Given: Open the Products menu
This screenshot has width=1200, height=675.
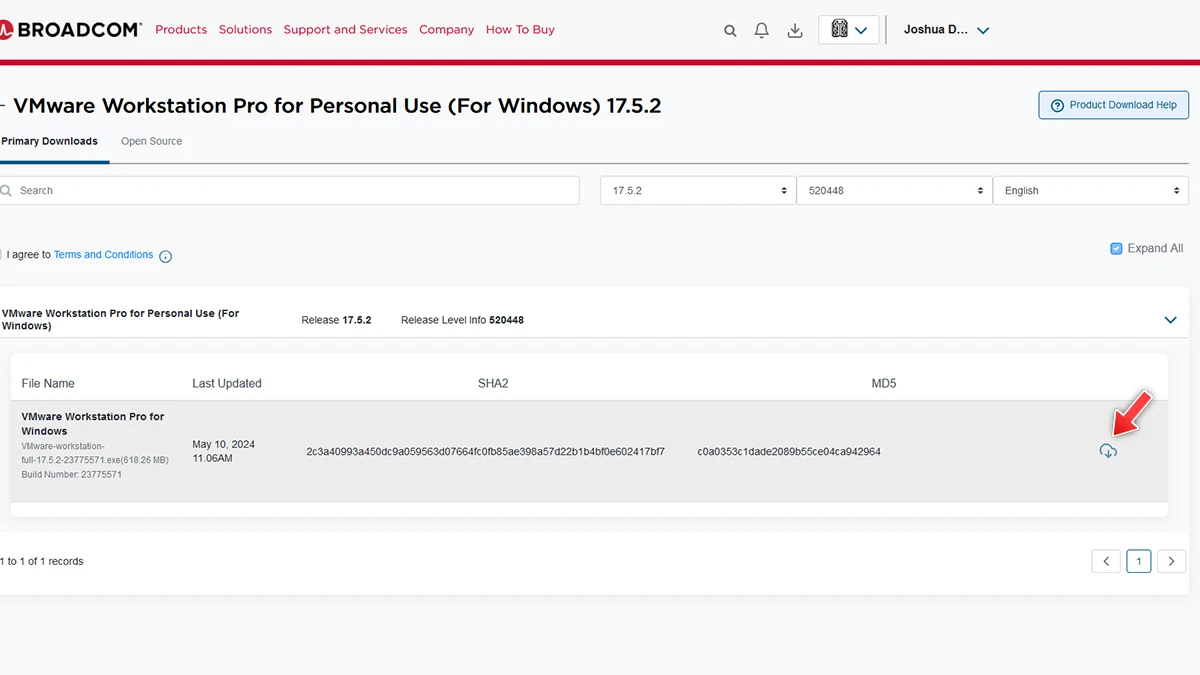Looking at the screenshot, I should pos(181,30).
